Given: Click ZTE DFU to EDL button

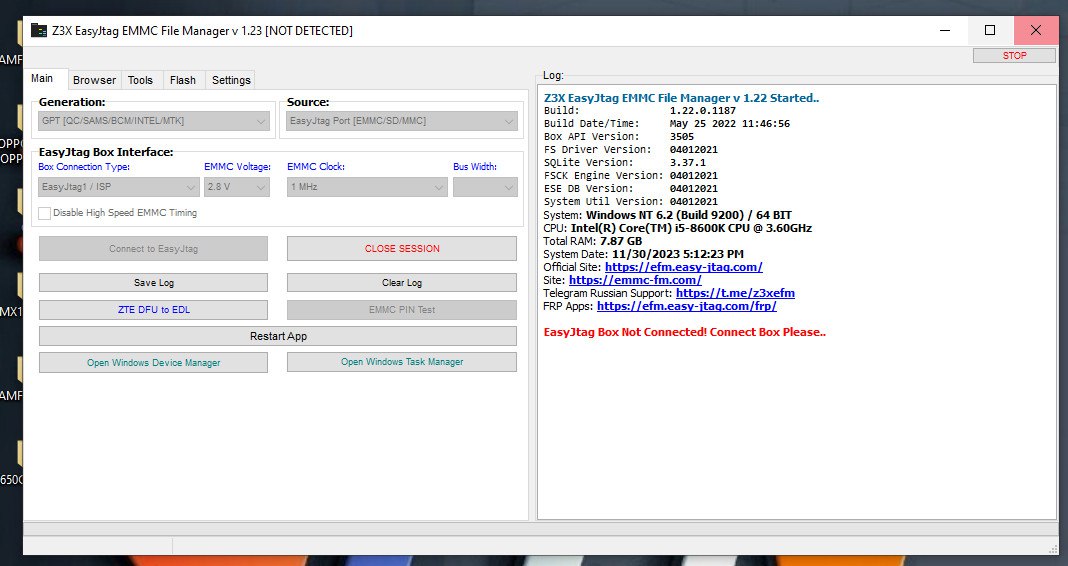Looking at the screenshot, I should [153, 310].
